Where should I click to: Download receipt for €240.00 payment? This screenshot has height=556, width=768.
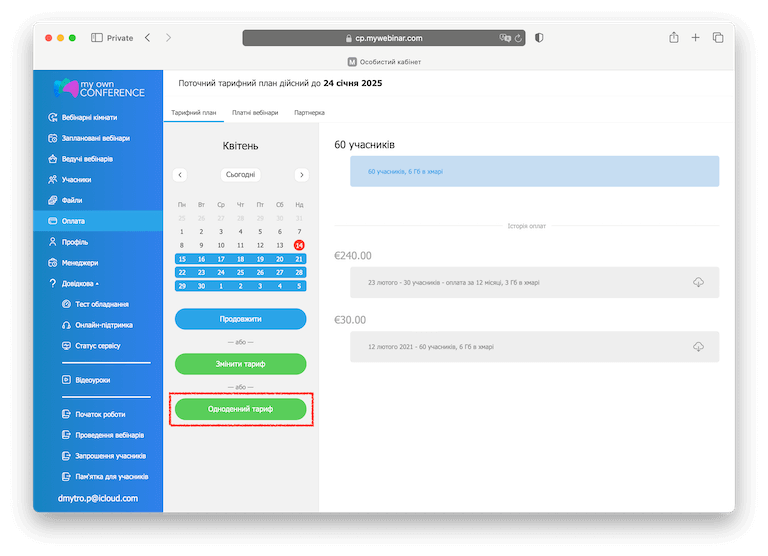tap(698, 282)
